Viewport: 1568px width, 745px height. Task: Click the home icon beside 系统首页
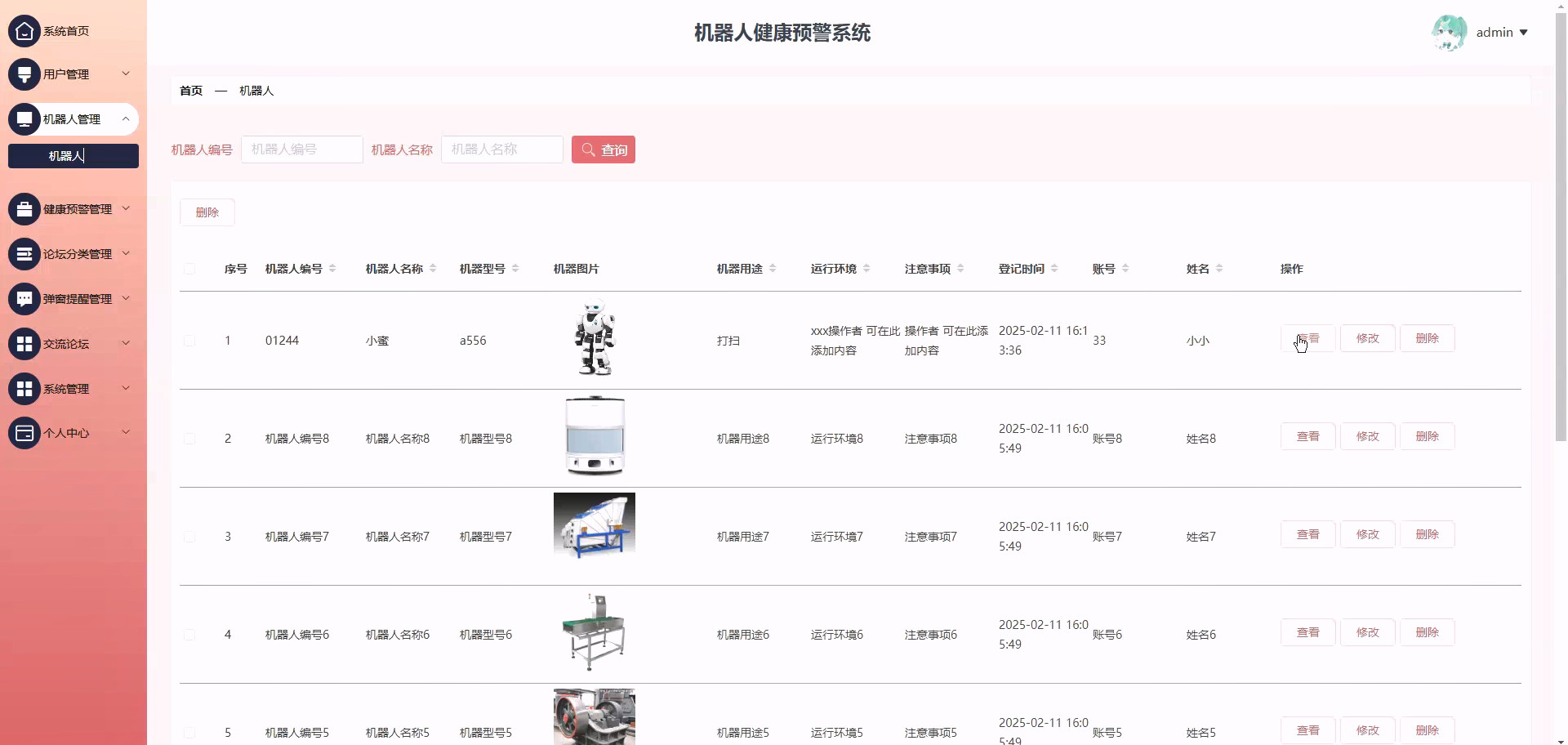point(24,31)
